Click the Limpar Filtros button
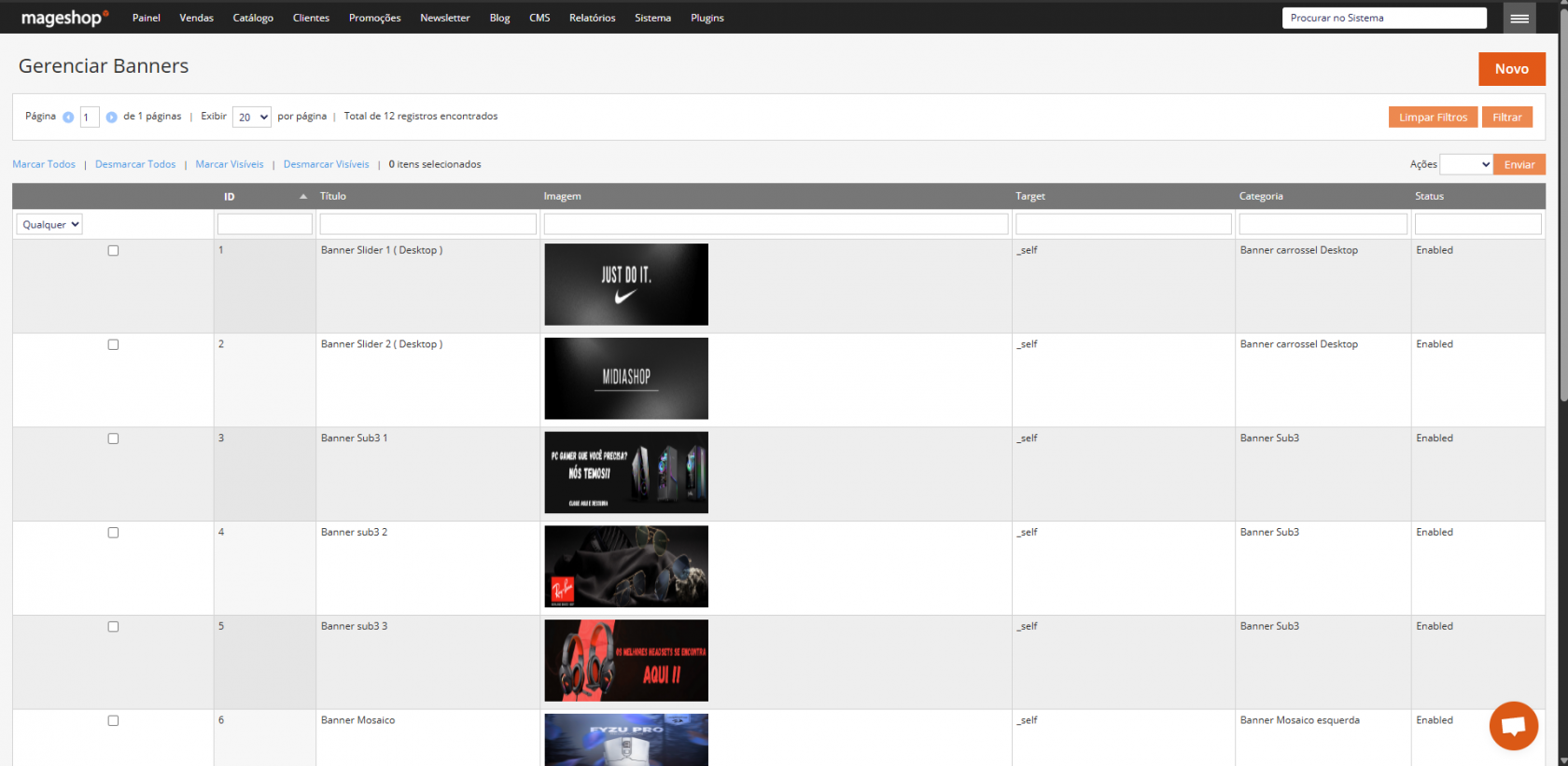1568x766 pixels. (x=1433, y=117)
